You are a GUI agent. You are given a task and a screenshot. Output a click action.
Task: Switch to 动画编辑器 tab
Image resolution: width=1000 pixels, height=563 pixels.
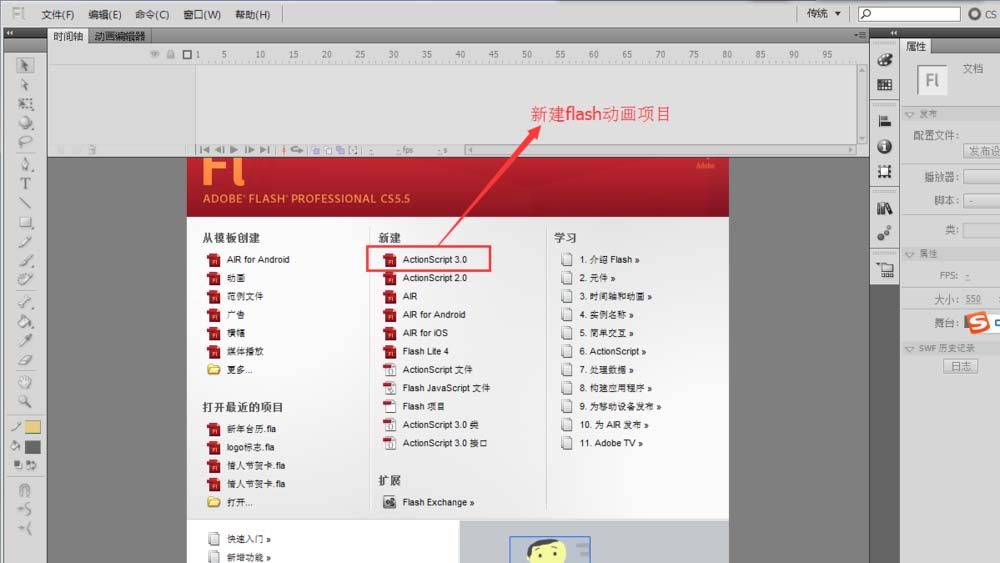pyautogui.click(x=120, y=36)
